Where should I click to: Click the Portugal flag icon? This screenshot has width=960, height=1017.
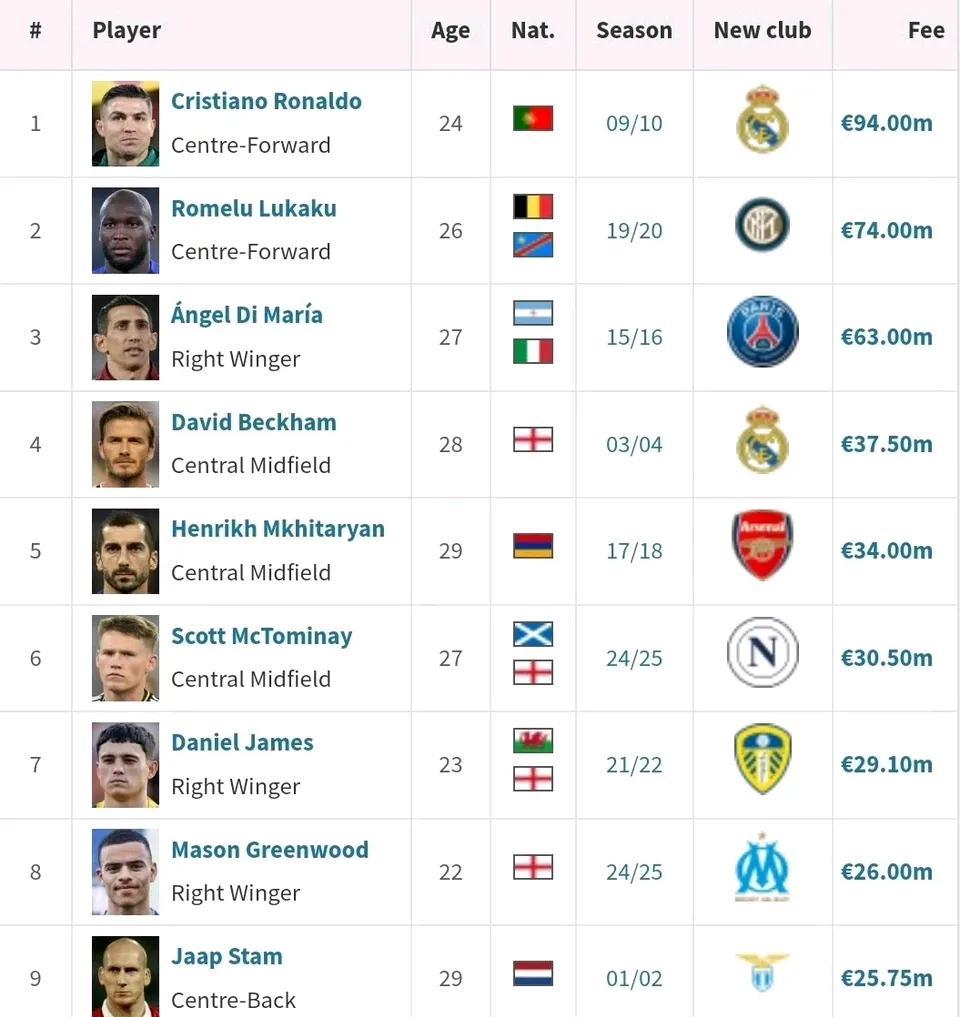point(533,118)
